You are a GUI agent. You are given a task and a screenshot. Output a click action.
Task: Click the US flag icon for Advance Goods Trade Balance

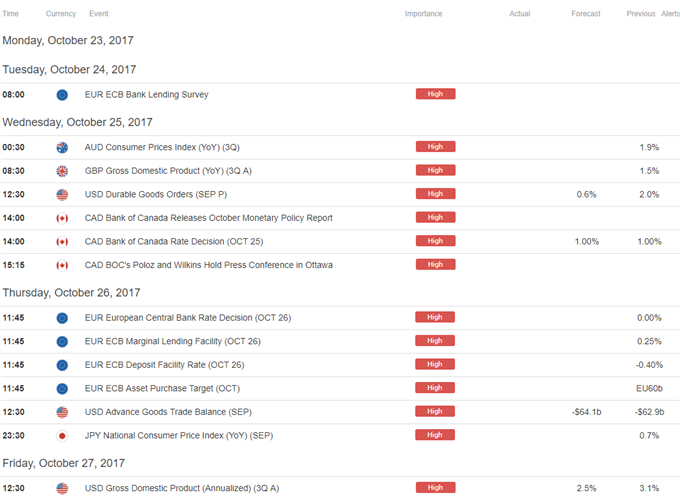[x=62, y=412]
